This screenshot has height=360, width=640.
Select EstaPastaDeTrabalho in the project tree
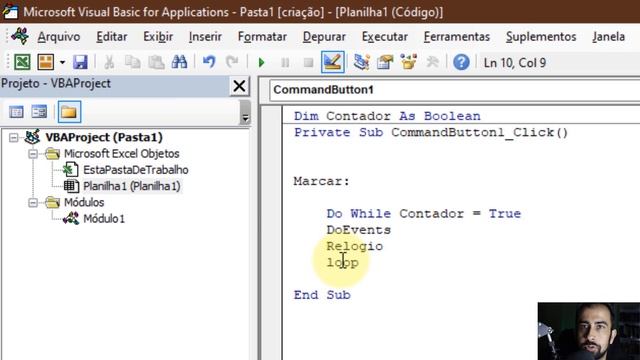coord(136,170)
